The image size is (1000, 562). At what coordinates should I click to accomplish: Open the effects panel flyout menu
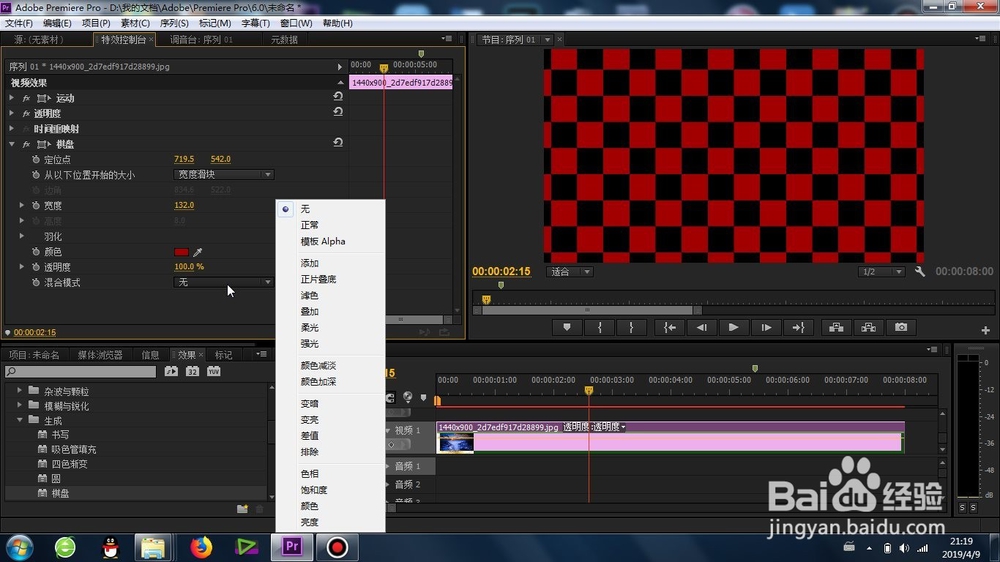(x=261, y=354)
